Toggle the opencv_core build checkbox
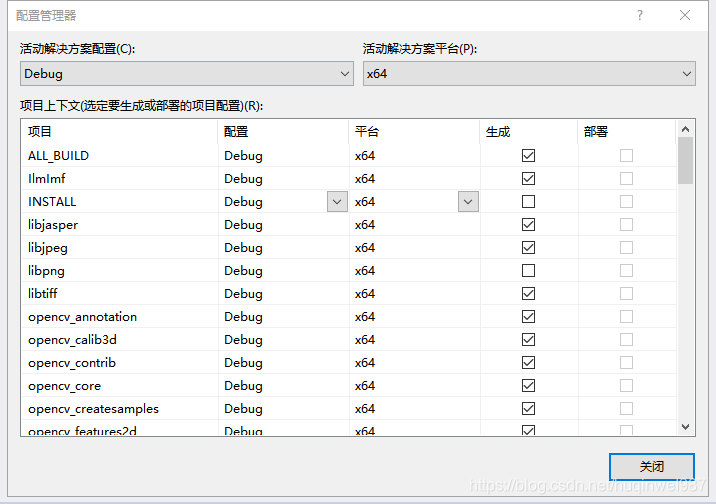Viewport: 716px width, 504px height. (x=528, y=386)
